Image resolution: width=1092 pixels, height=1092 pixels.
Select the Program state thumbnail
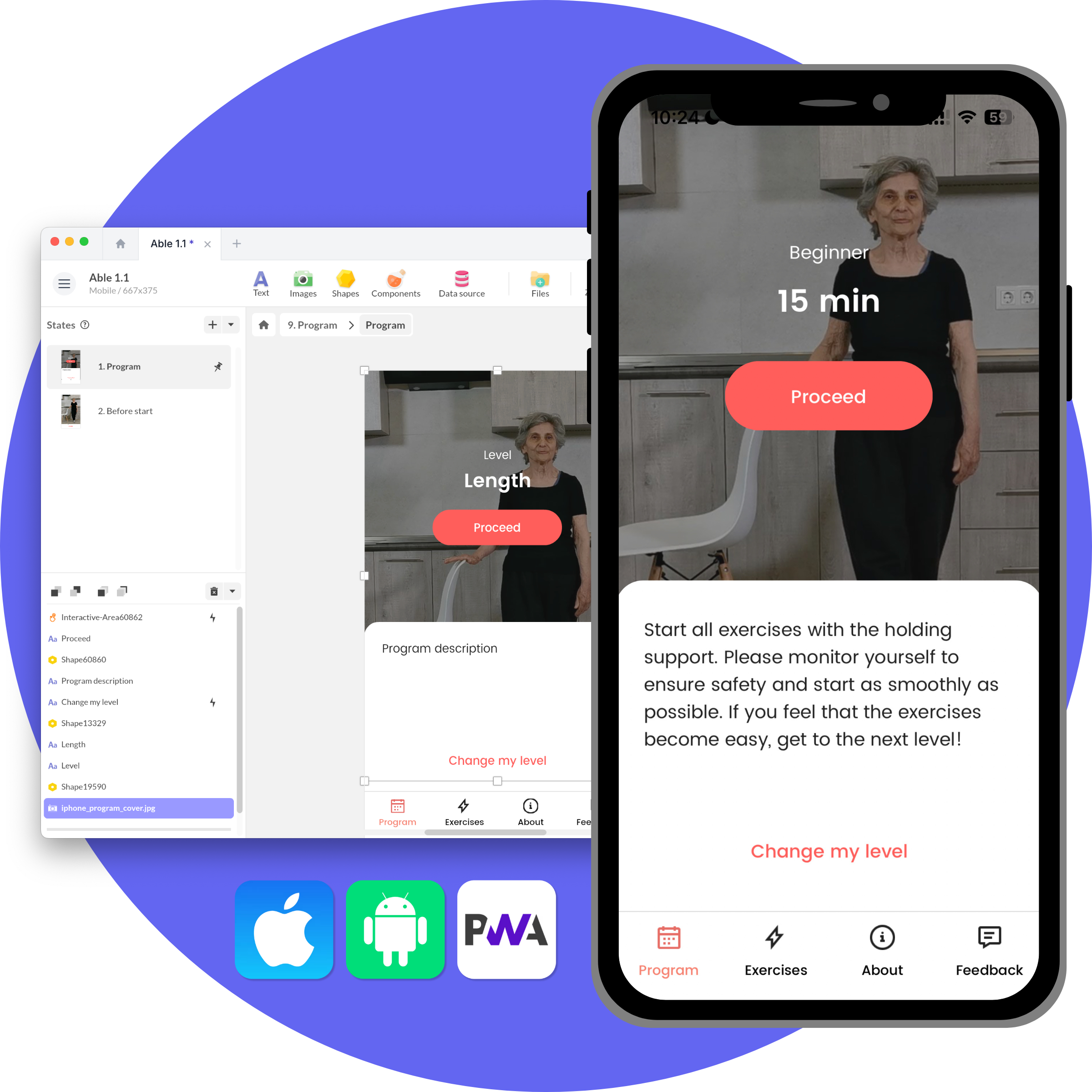[x=71, y=365]
